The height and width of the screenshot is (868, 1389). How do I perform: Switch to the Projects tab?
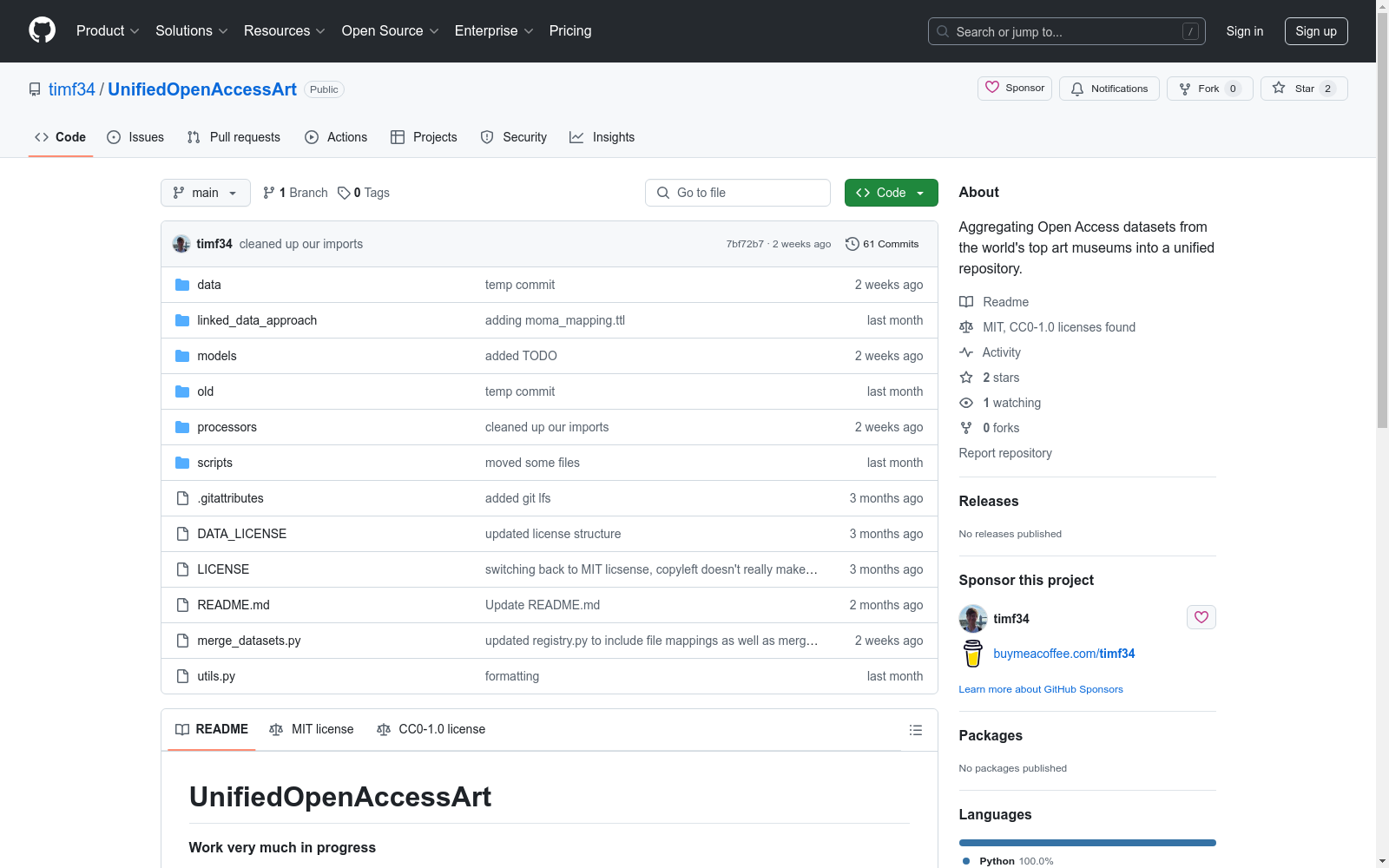[424, 137]
